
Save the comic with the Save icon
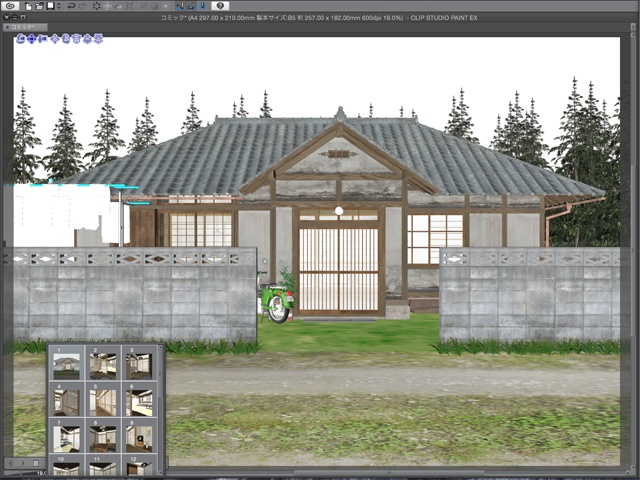pos(50,6)
